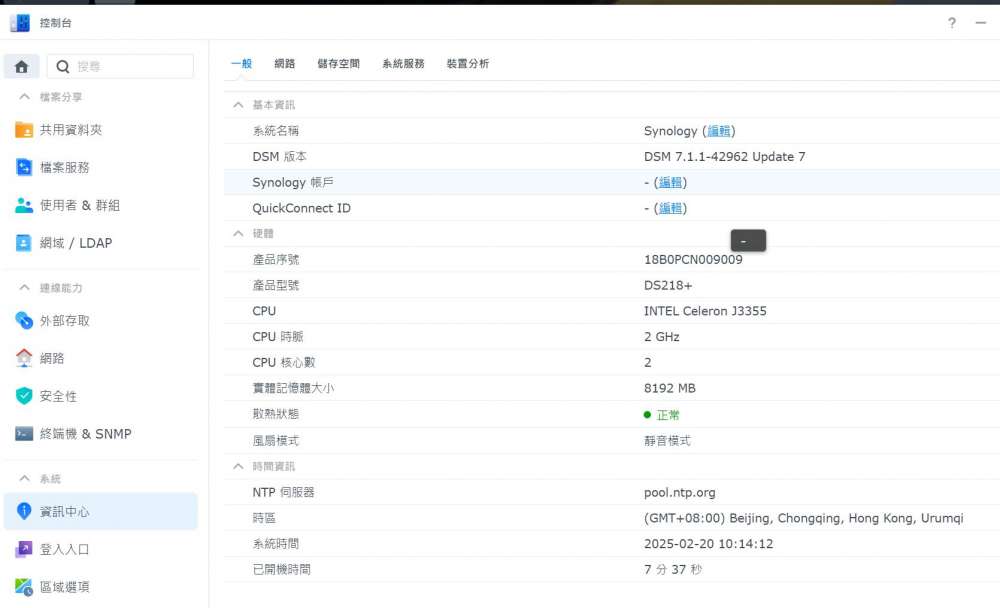Click the search magnifier icon
Viewport: 1000px width, 608px height.
(62, 66)
